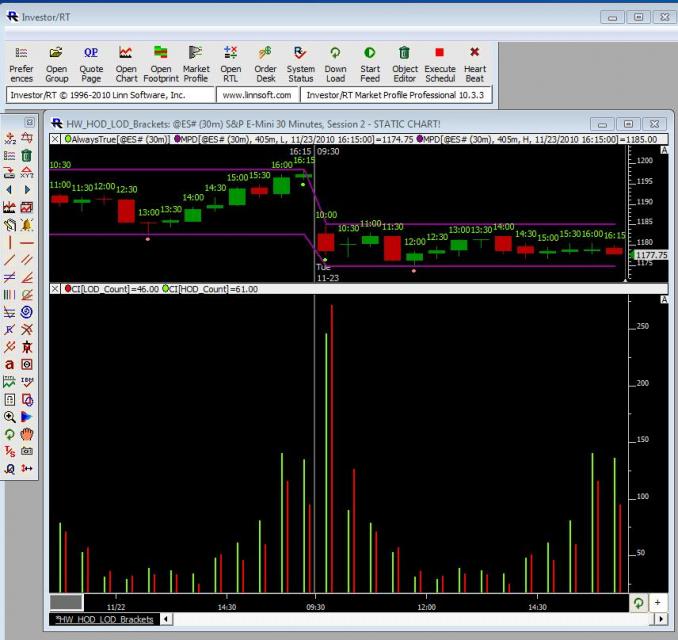Click the www.linnsoft.com link
This screenshot has width=678, height=640.
tap(257, 94)
